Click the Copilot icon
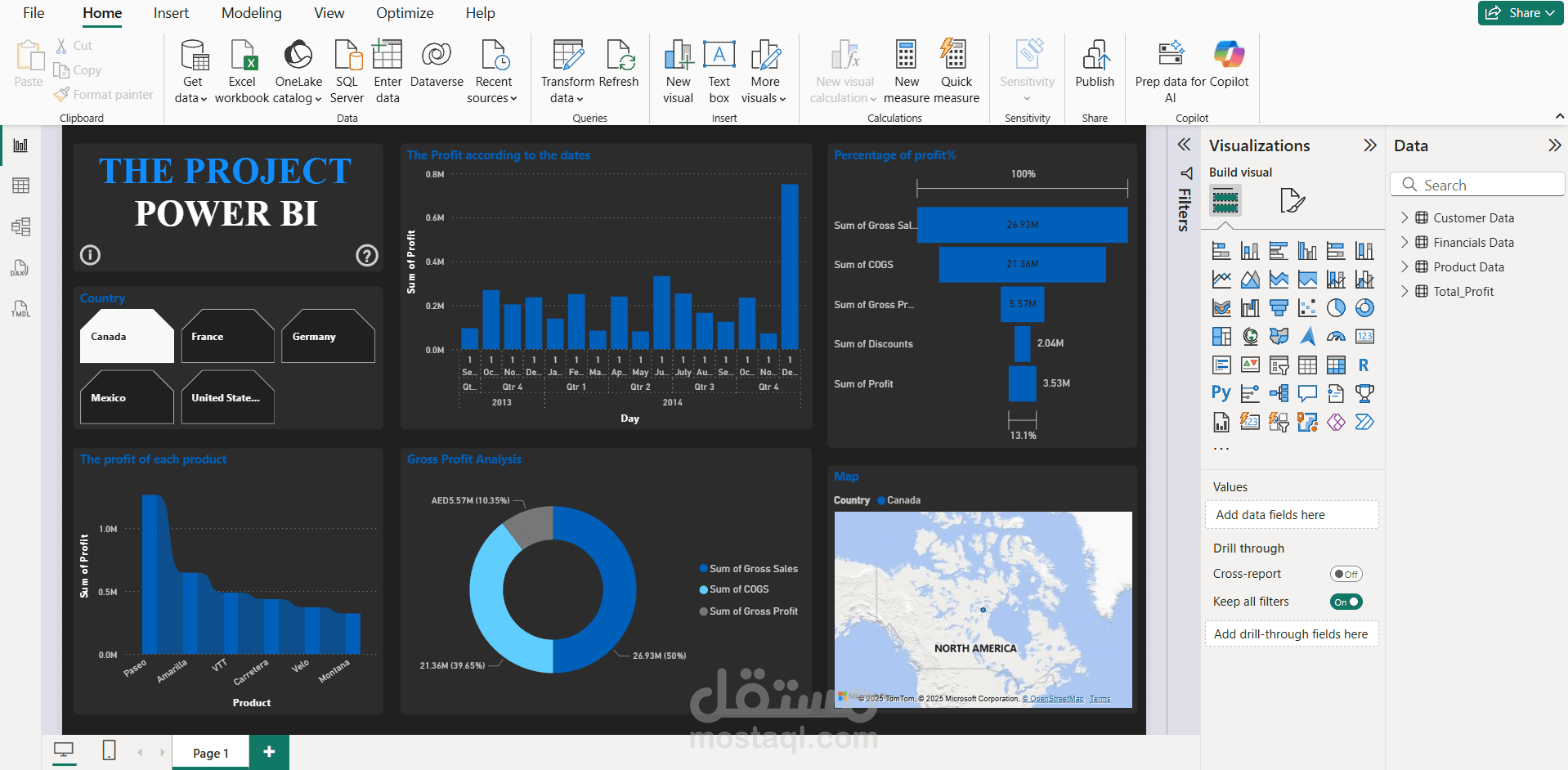 pyautogui.click(x=1229, y=53)
